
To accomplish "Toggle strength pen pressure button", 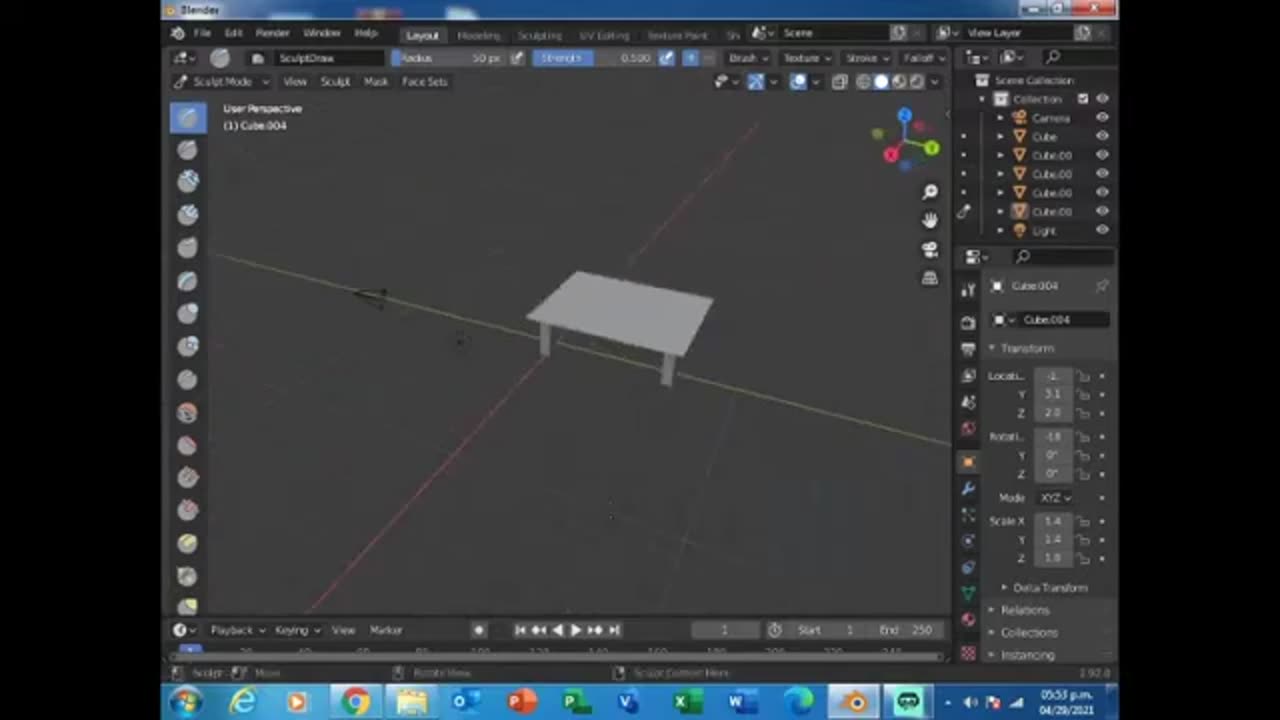I will 667,58.
